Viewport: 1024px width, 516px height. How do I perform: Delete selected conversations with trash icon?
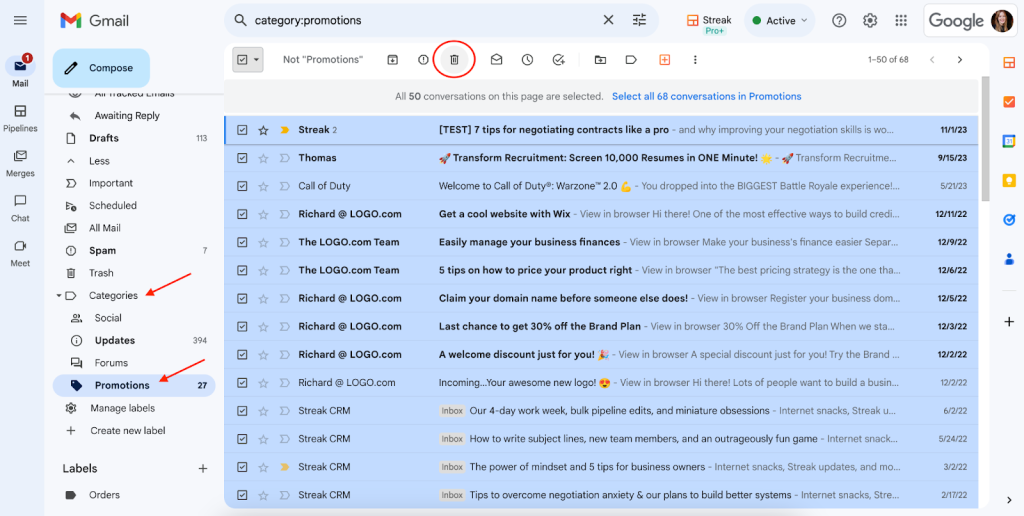(x=455, y=59)
